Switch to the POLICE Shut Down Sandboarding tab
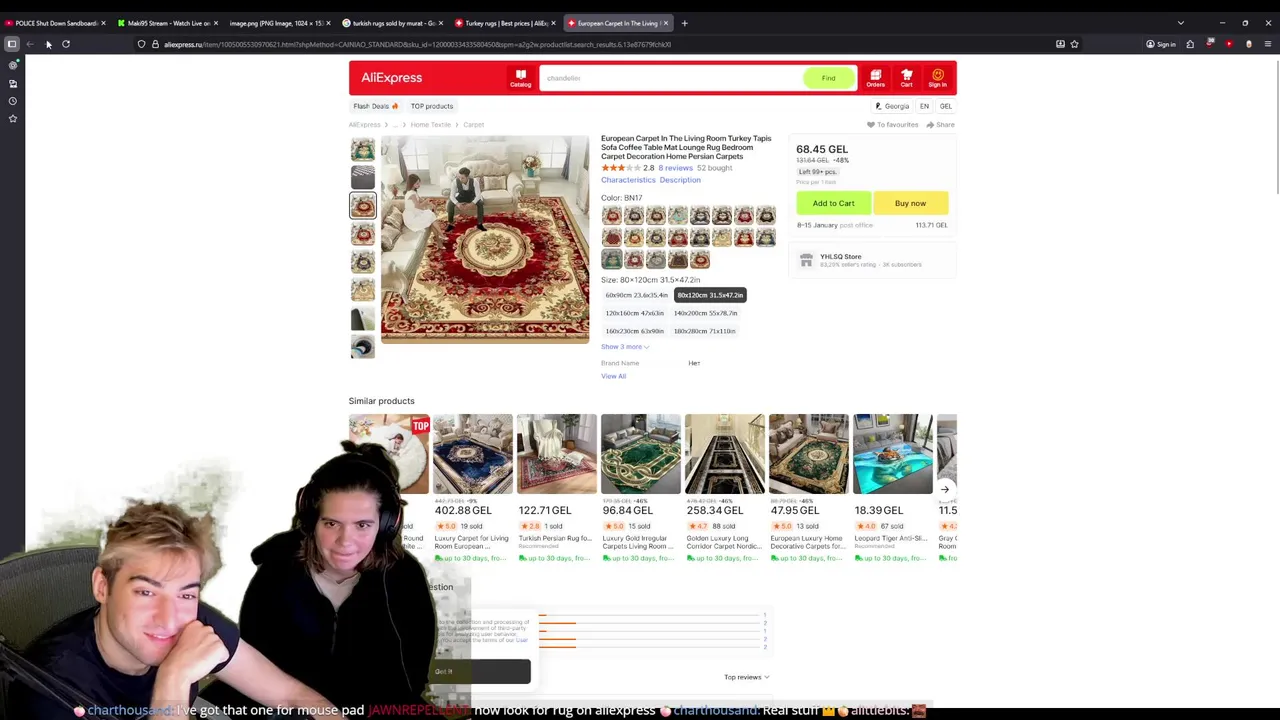Image resolution: width=1280 pixels, height=720 pixels. 55,23
